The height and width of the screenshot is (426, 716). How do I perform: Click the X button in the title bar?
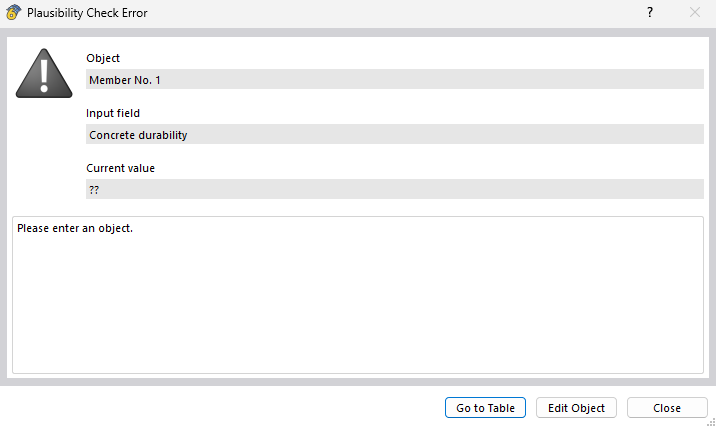(x=695, y=13)
